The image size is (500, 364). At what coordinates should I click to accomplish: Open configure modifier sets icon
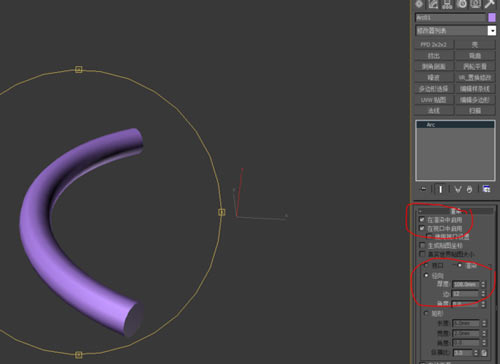486,189
